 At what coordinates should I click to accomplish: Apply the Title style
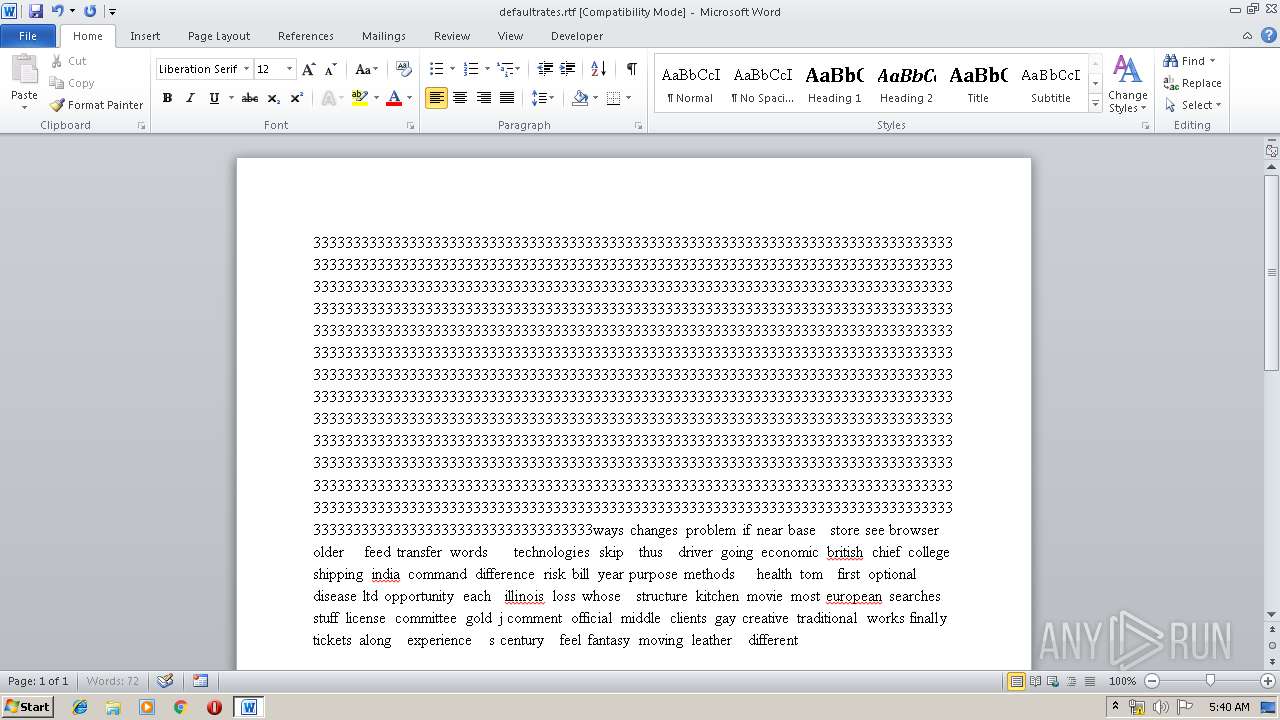978,84
